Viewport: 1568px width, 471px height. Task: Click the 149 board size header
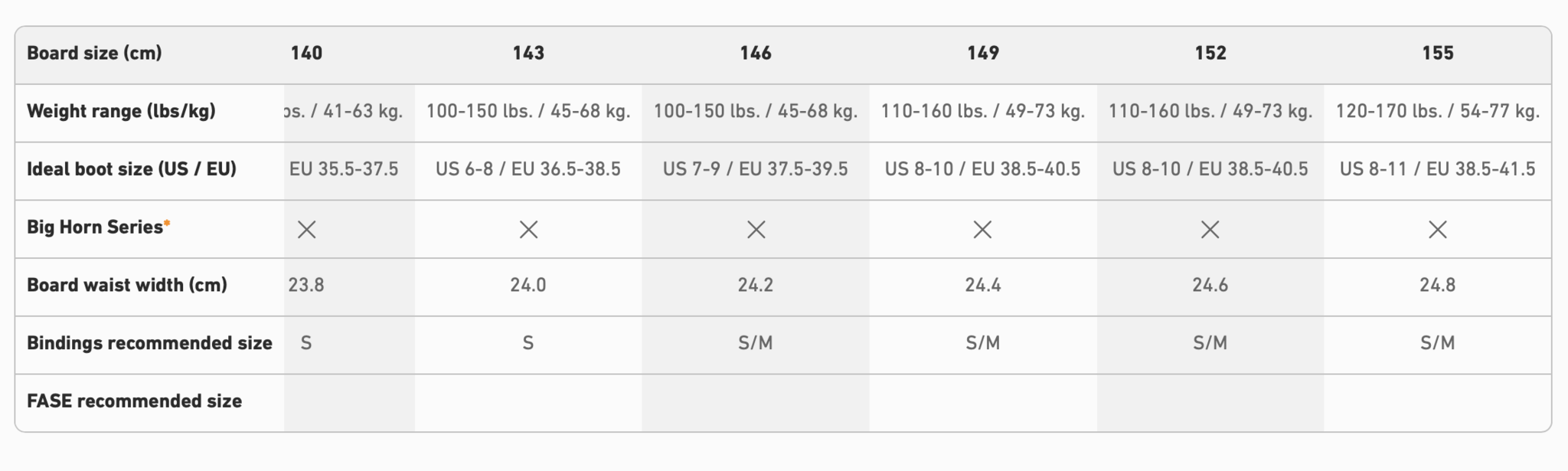[x=982, y=53]
